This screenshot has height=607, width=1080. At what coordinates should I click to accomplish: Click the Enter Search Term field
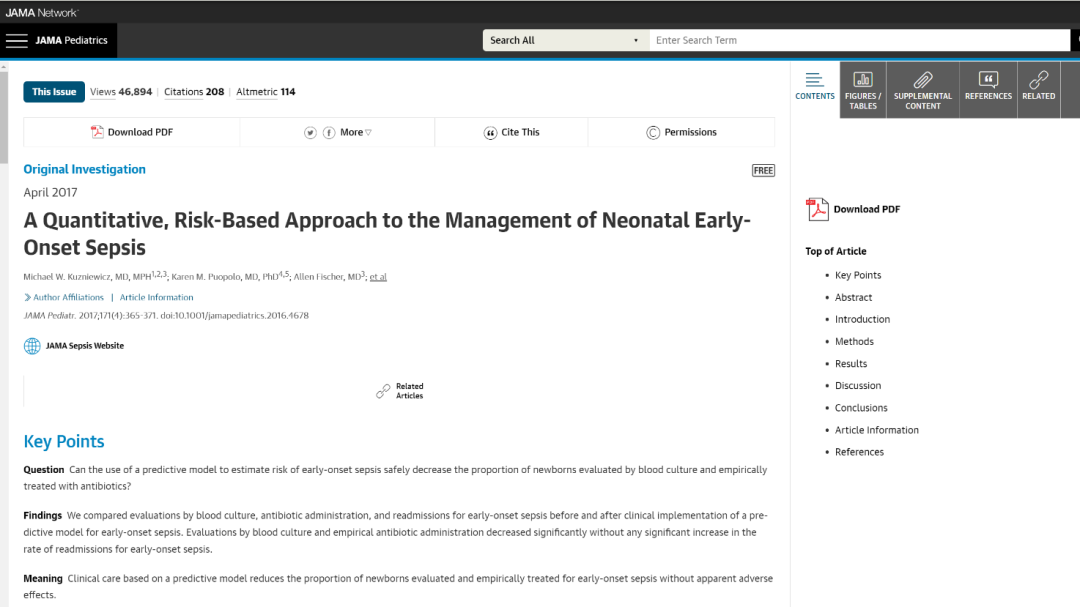pyautogui.click(x=858, y=41)
